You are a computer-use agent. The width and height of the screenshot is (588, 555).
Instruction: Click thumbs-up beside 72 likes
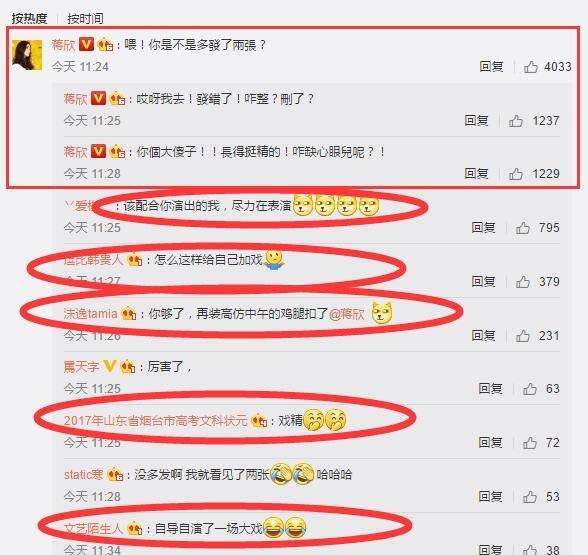coord(530,443)
